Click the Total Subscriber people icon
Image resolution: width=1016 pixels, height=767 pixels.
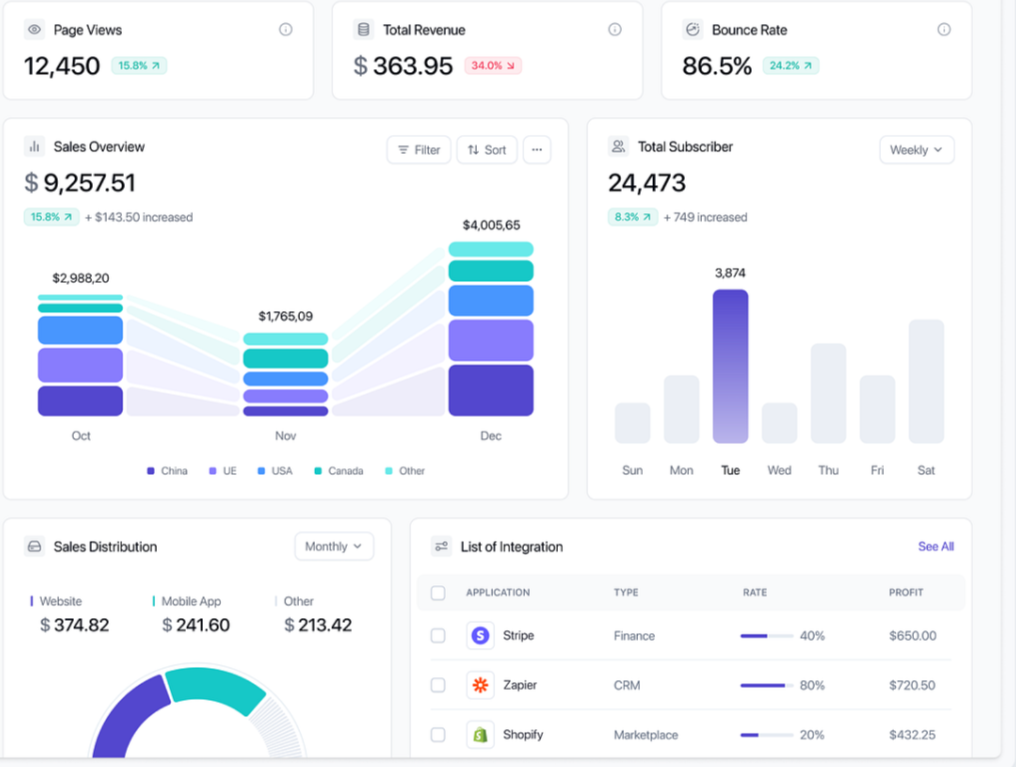click(x=619, y=146)
